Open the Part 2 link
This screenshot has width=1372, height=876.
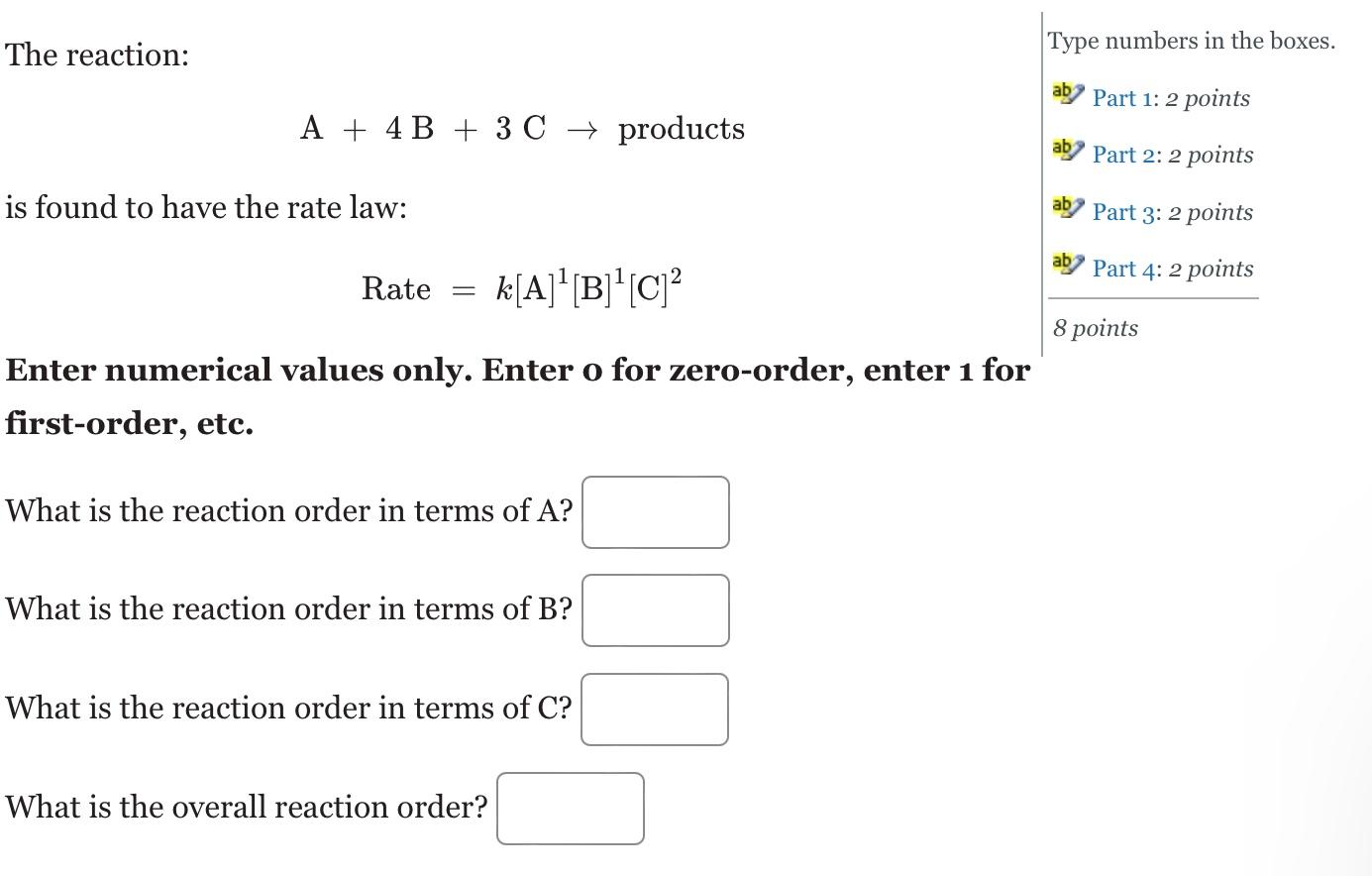tap(1122, 155)
